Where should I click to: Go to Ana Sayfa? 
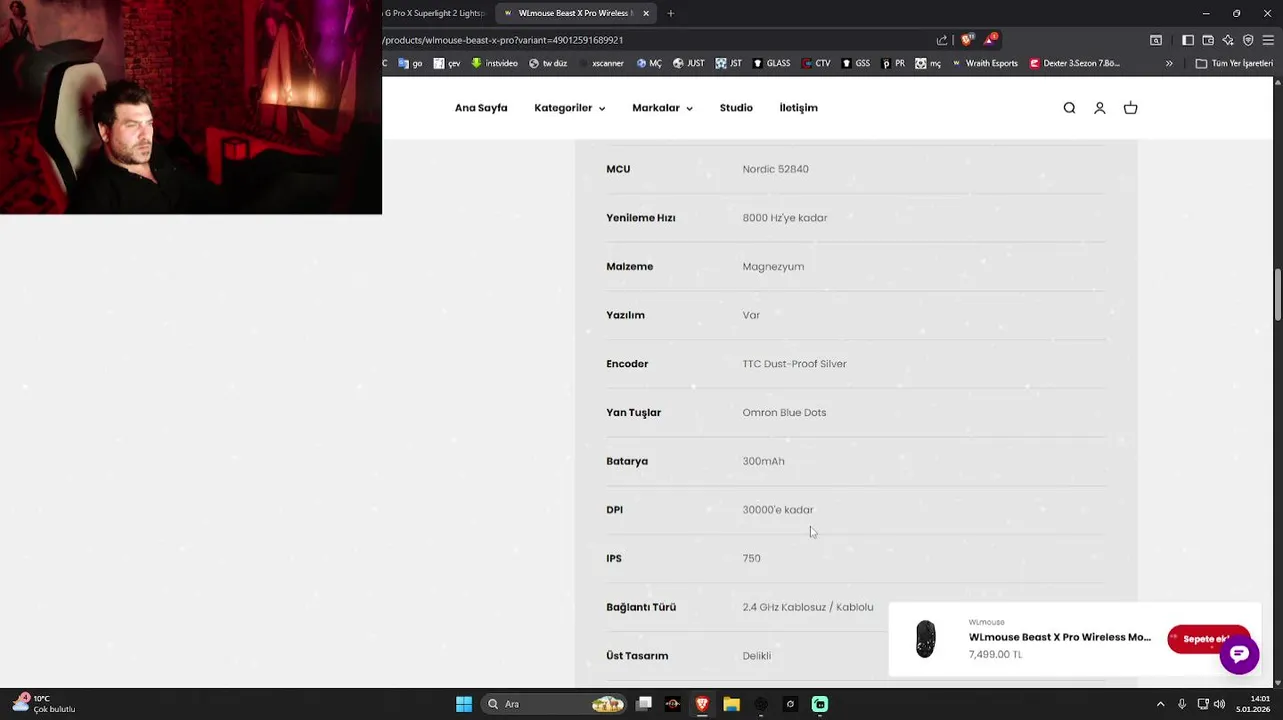tap(481, 108)
